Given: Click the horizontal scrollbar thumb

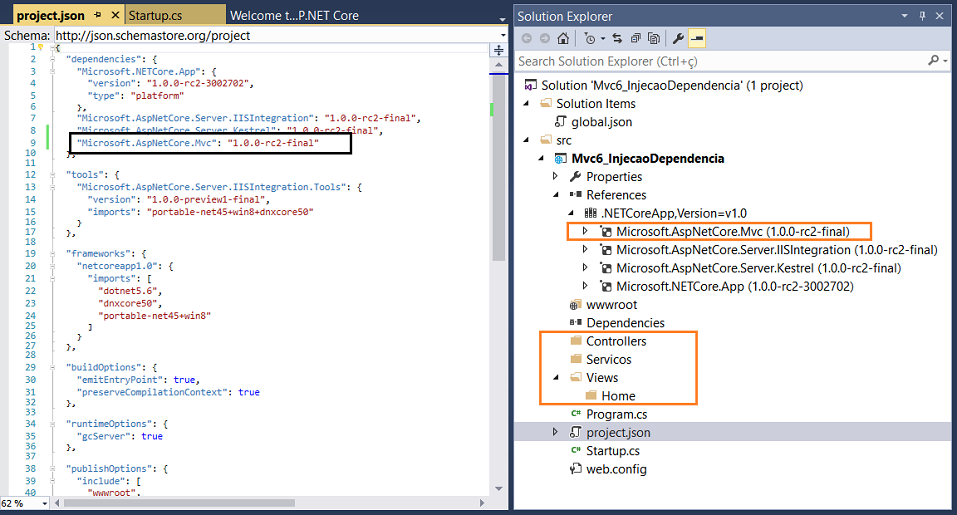Looking at the screenshot, I should point(179,503).
